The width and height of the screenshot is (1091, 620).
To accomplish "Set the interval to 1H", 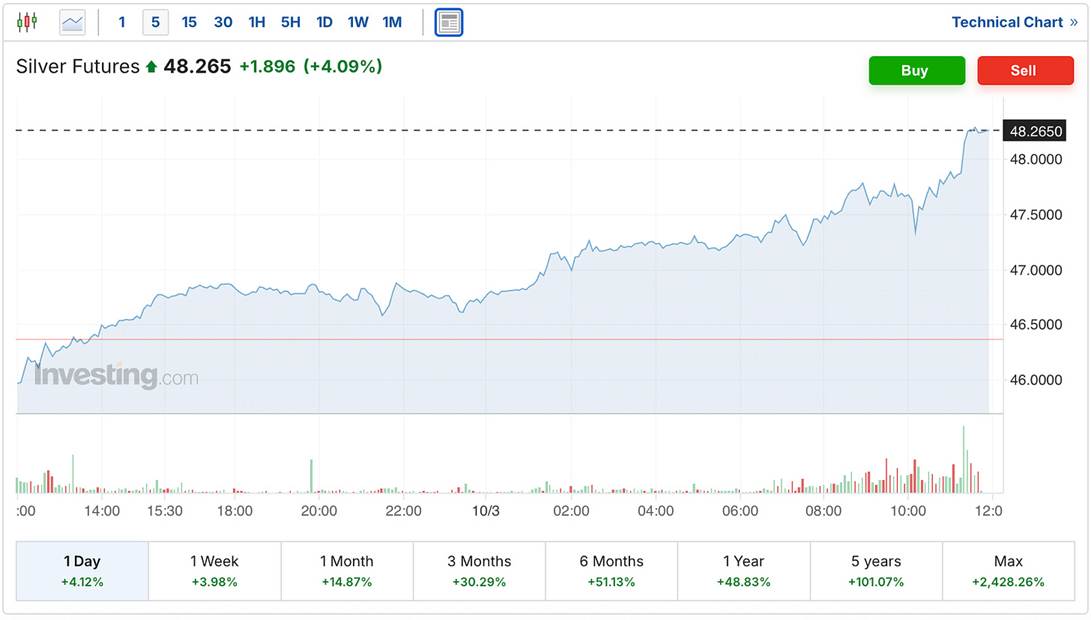I will [x=257, y=22].
